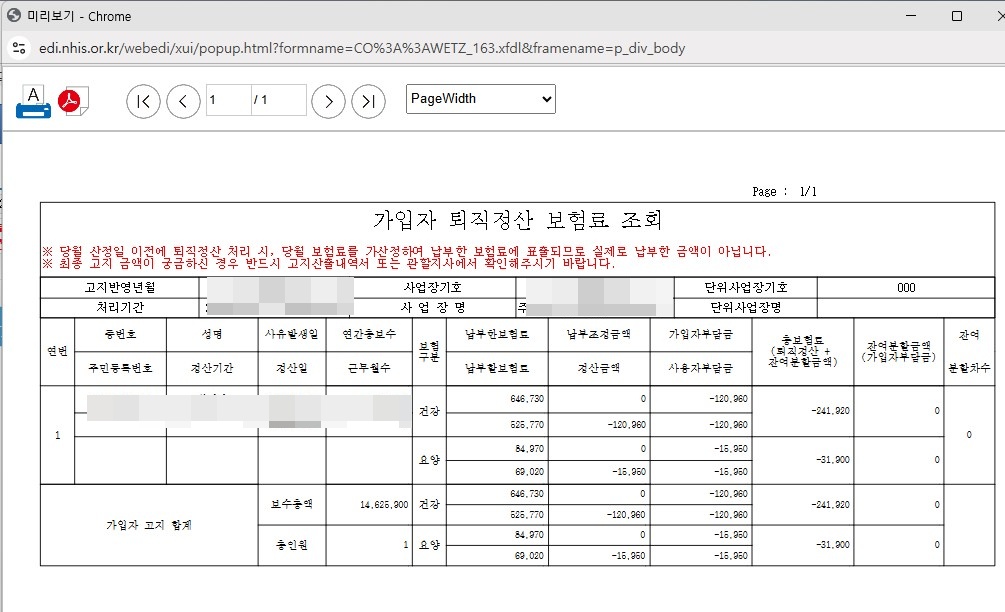Click the 사유발생일 column header
The image size is (1005, 612).
tap(292, 334)
